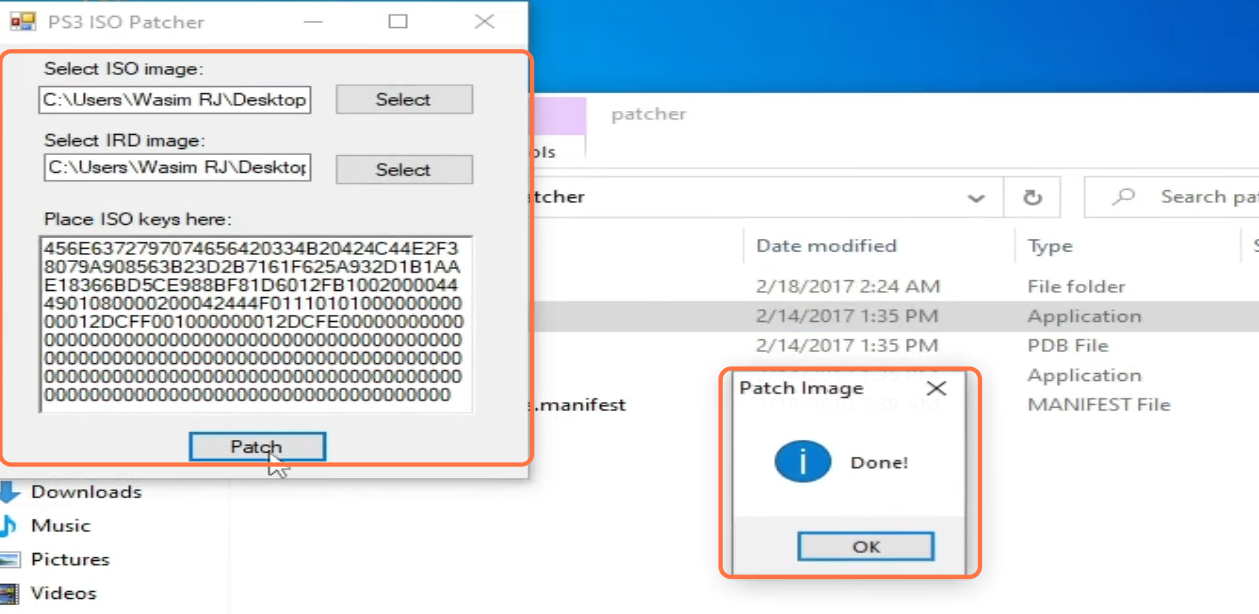Click the File folder type cell
The width and height of the screenshot is (1259, 614).
(x=1076, y=286)
